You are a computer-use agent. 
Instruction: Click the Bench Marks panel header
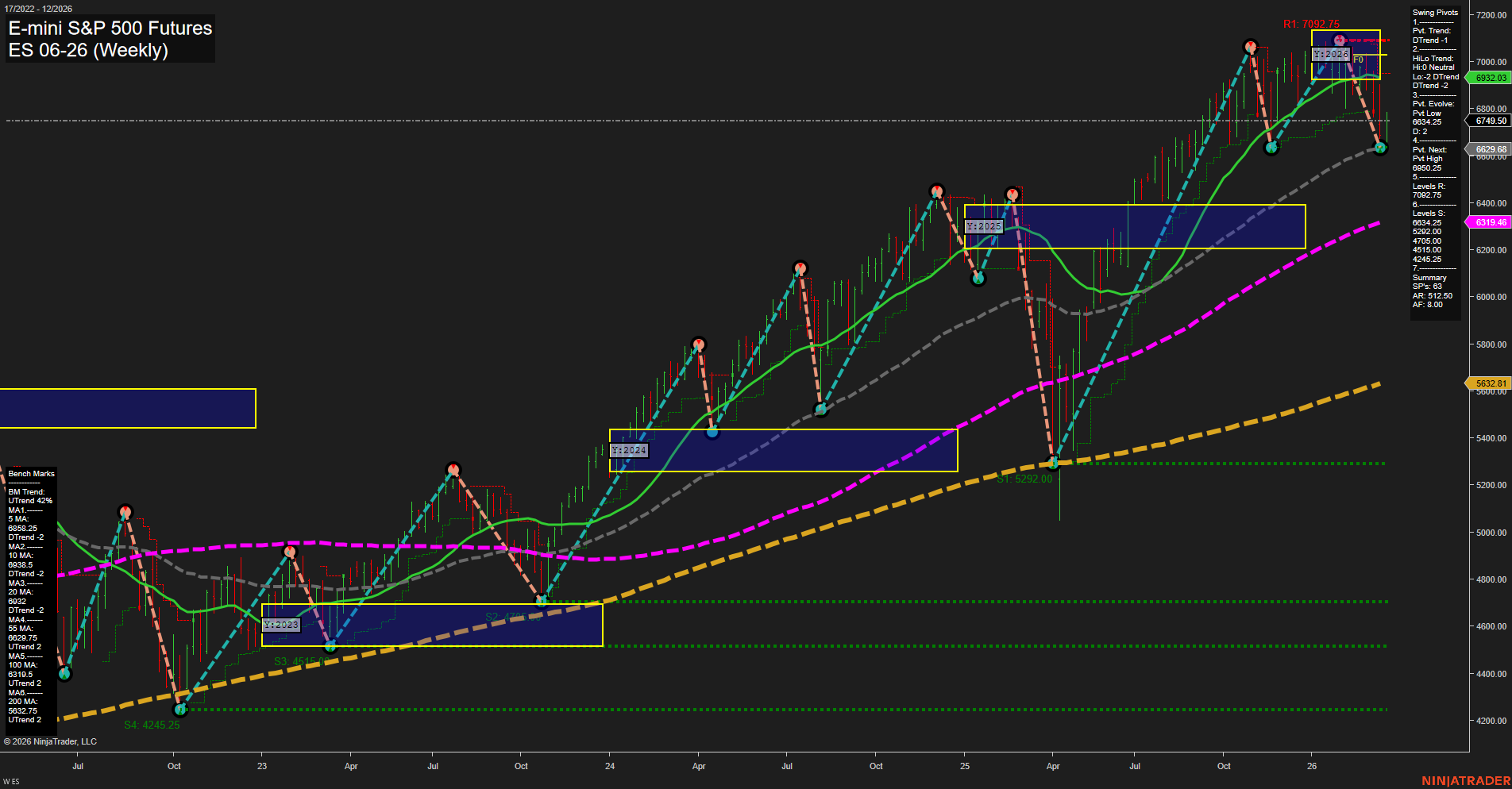point(30,473)
